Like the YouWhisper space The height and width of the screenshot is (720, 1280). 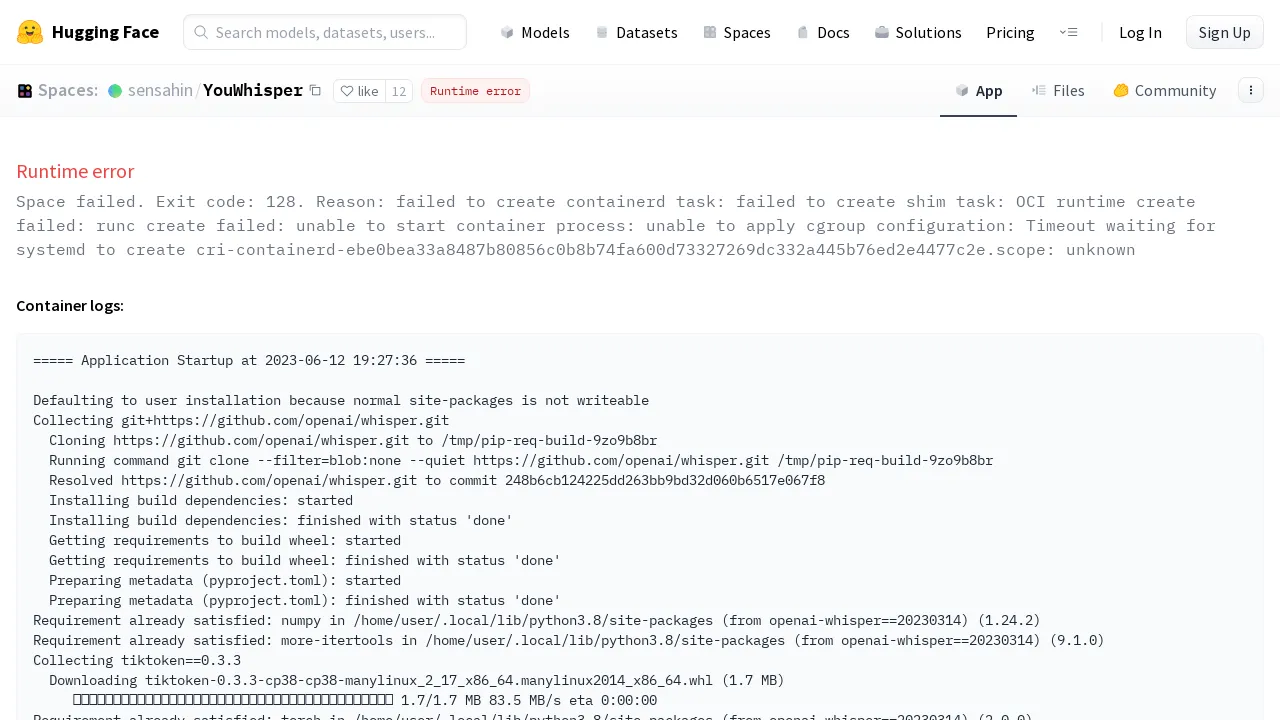point(359,91)
